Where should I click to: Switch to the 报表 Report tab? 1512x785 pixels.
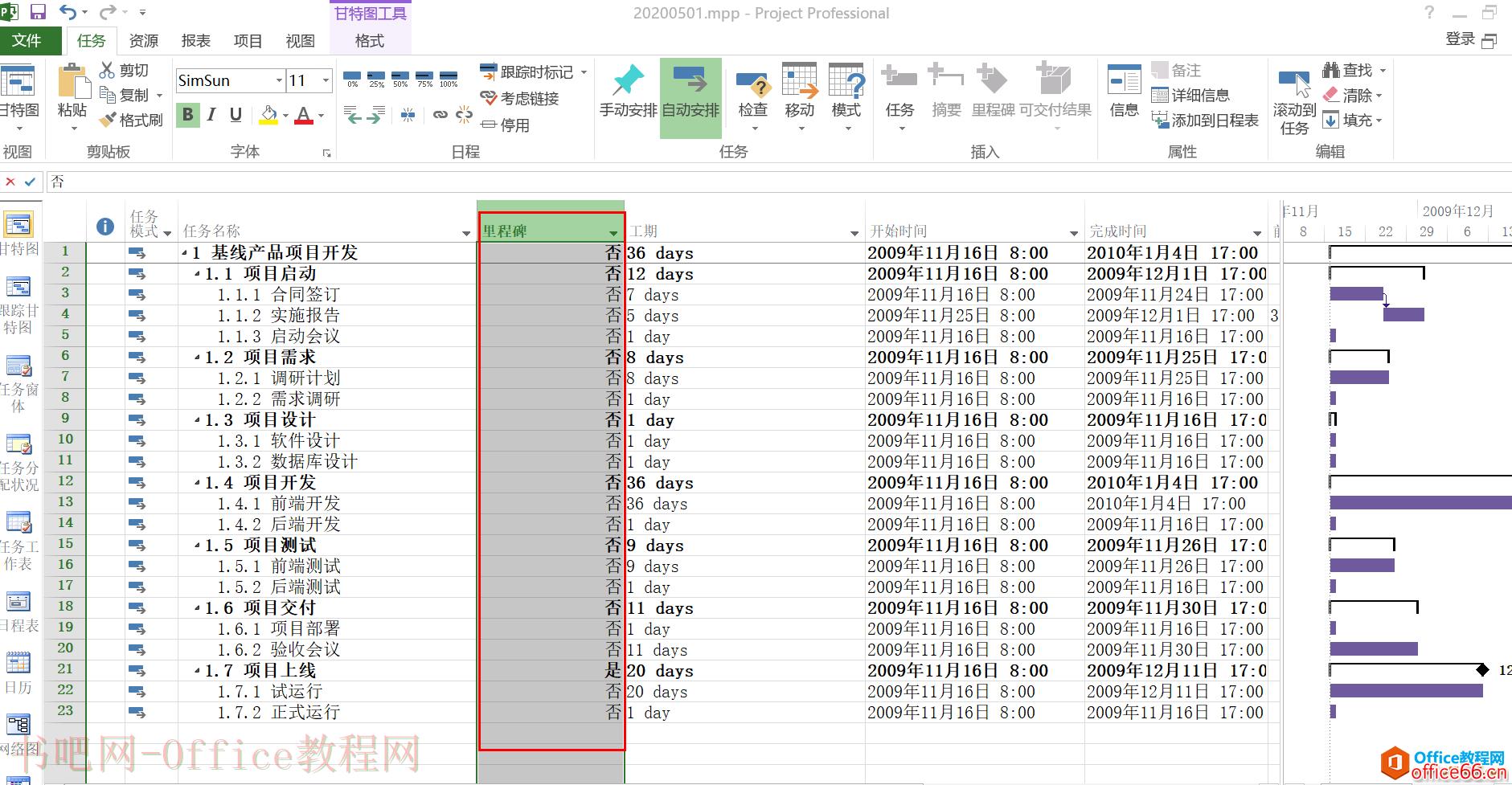[x=196, y=41]
